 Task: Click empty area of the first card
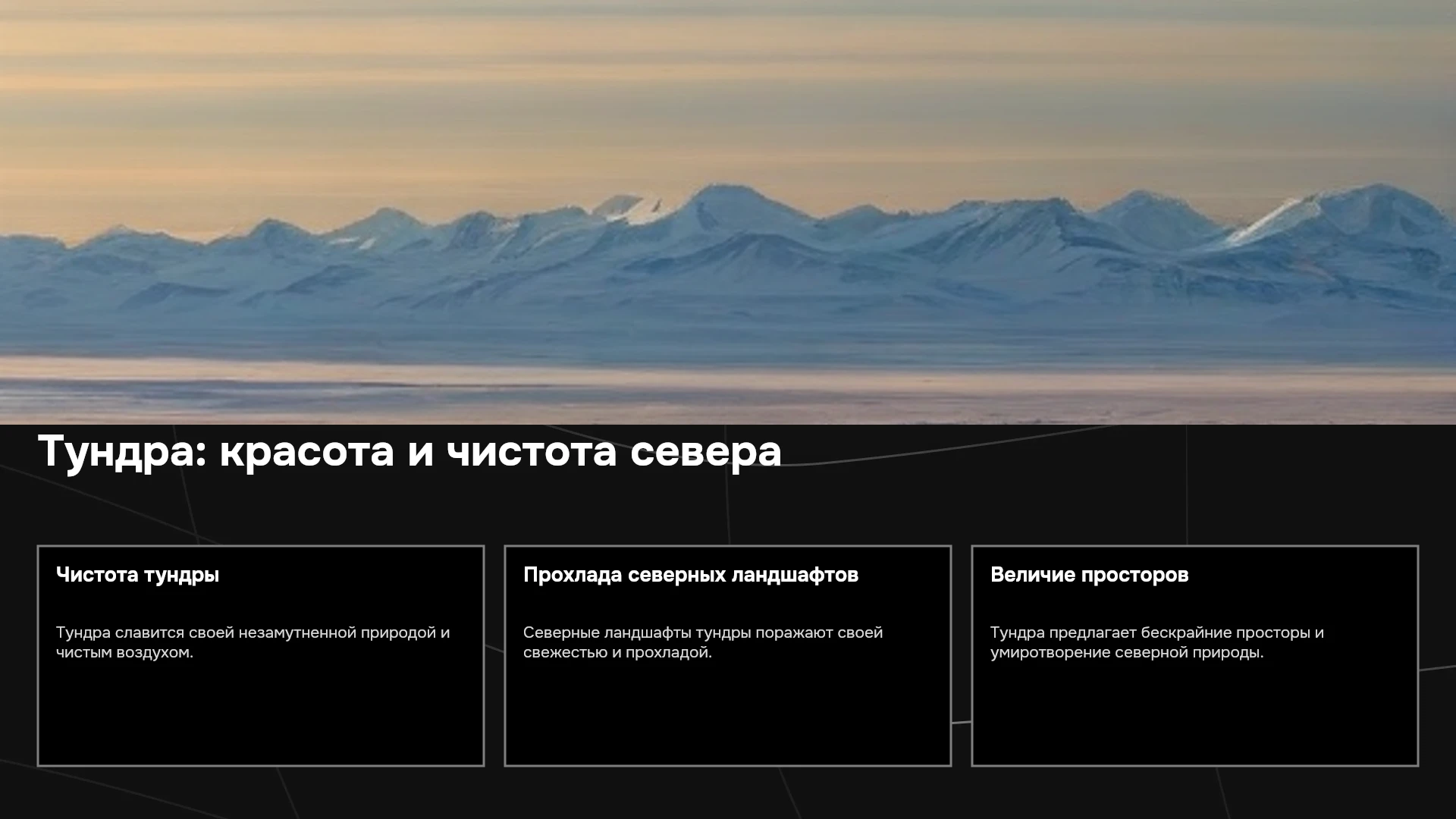261,713
